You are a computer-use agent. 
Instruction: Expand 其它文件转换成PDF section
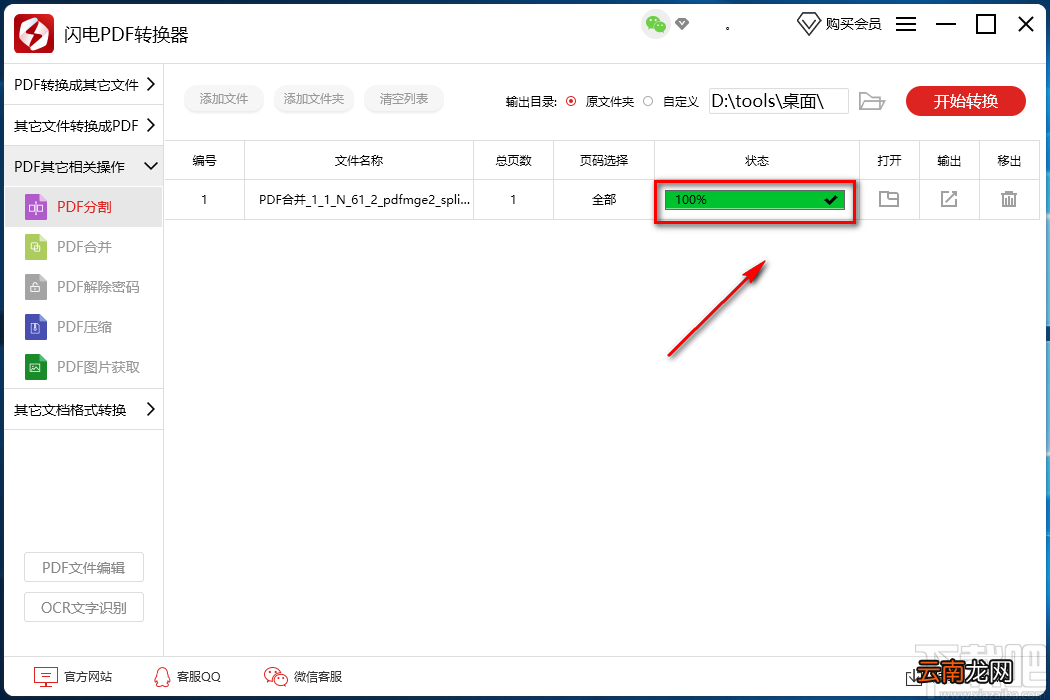click(x=84, y=125)
